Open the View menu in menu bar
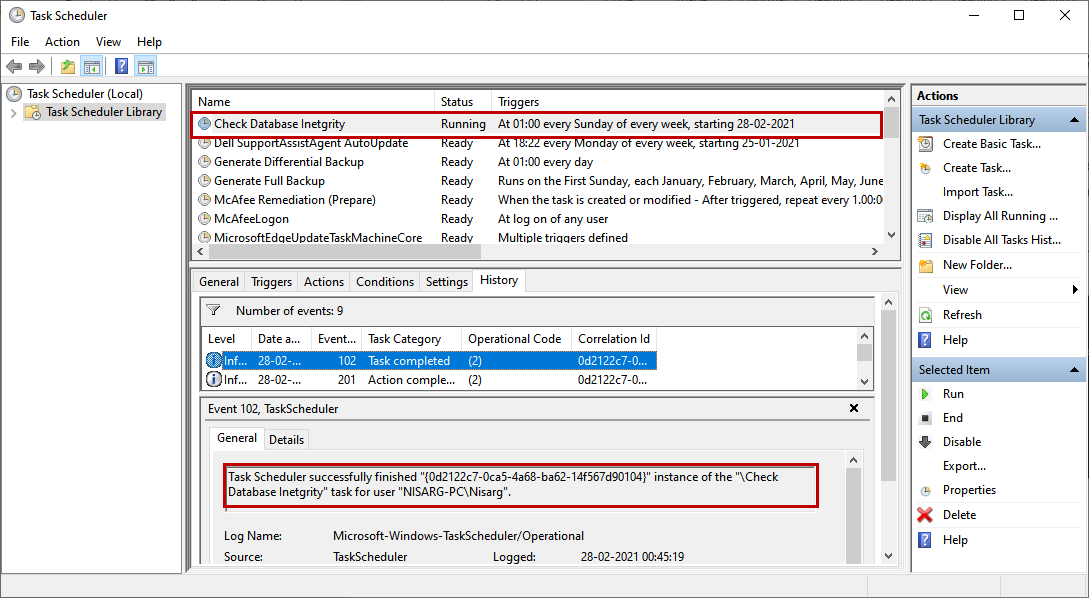Image resolution: width=1089 pixels, height=598 pixels. point(108,42)
